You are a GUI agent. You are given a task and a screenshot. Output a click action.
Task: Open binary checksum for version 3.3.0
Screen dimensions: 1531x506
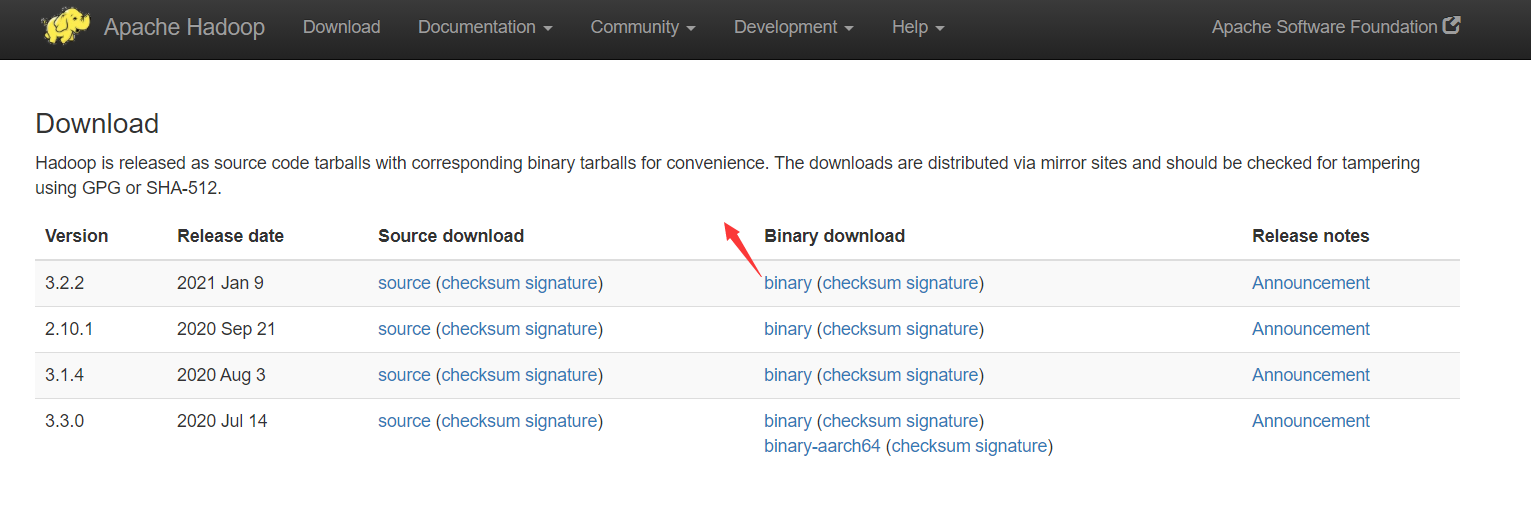[862, 421]
